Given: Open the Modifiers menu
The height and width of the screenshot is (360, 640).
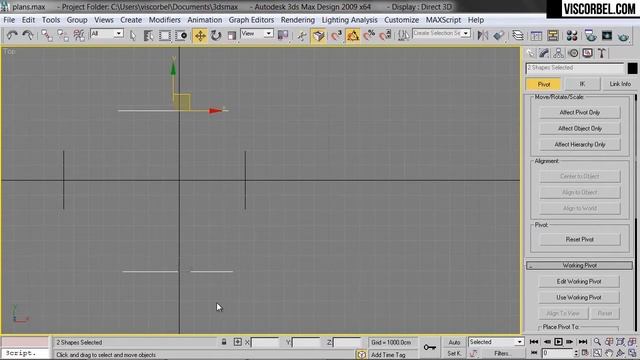Looking at the screenshot, I should 164,20.
